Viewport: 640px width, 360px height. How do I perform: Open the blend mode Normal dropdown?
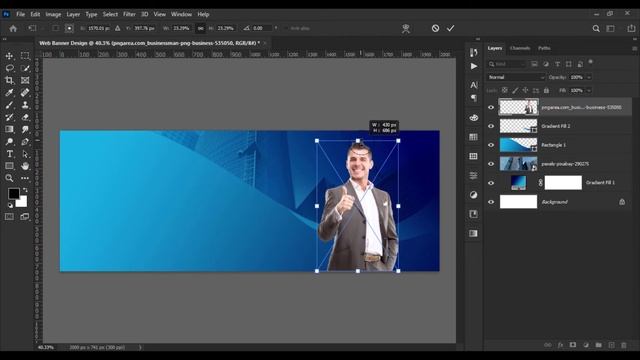(516, 77)
